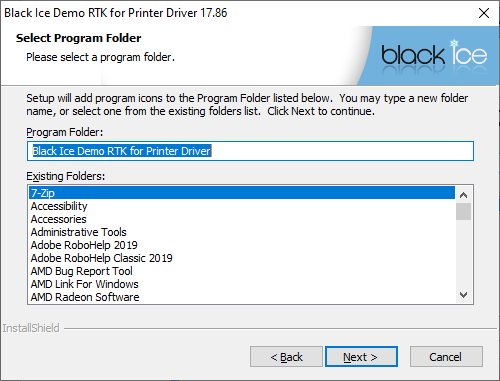This screenshot has width=500, height=381.
Task: Click the snowflake icon in logo
Action: tap(454, 43)
